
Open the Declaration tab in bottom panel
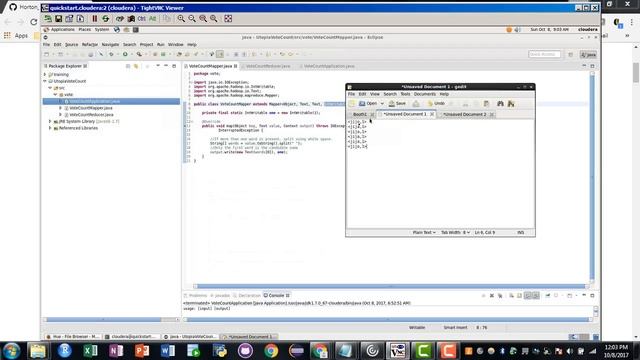[247, 296]
